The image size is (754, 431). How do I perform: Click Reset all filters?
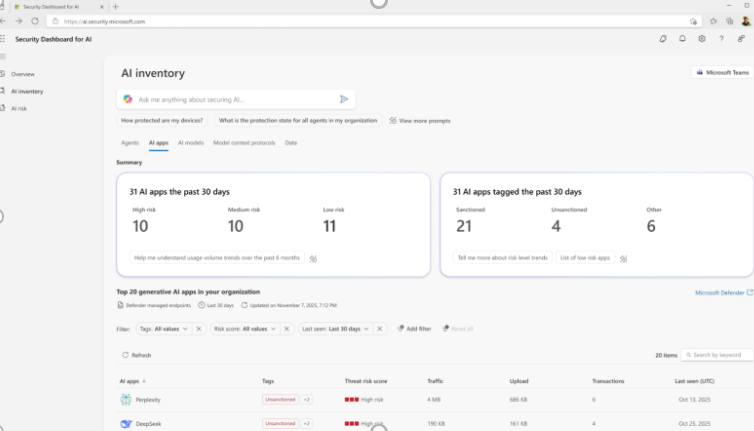(458, 329)
